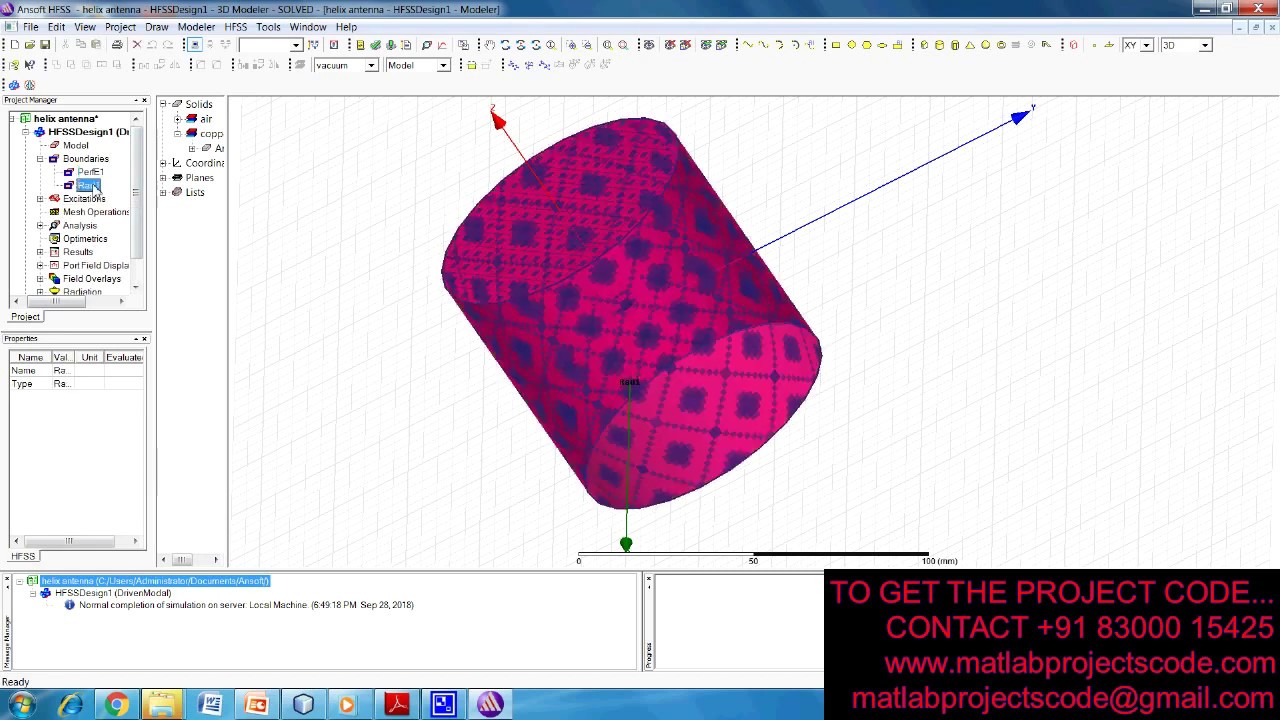Open Microsoft Word from the taskbar

[210, 705]
